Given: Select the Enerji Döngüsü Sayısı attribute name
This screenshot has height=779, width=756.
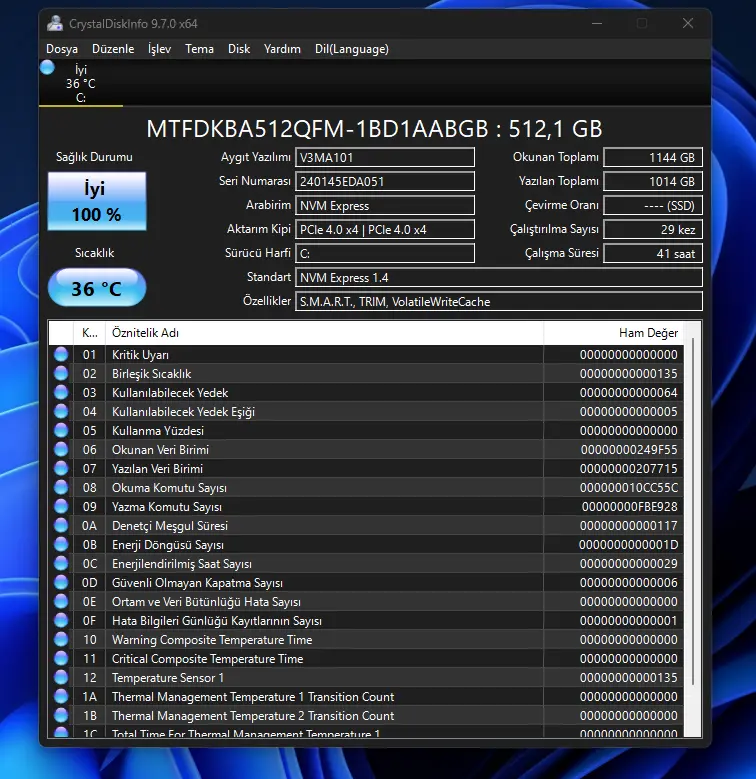Looking at the screenshot, I should [168, 545].
